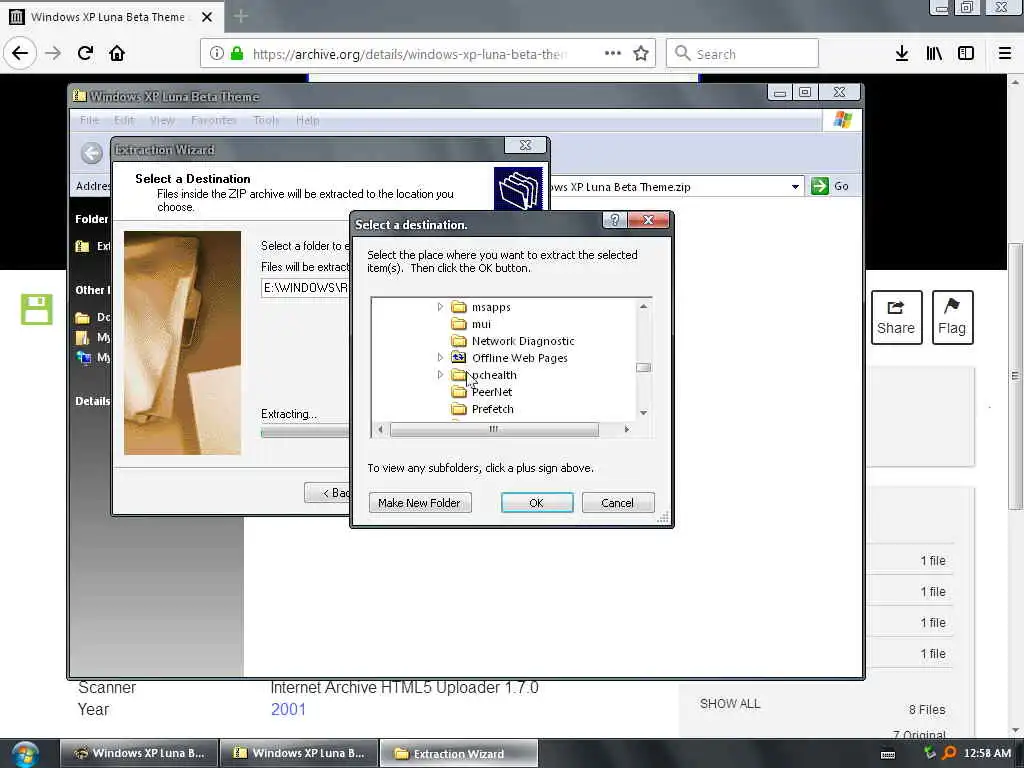Toggle Firefox sidebar icon
1024x768 pixels.
966,54
